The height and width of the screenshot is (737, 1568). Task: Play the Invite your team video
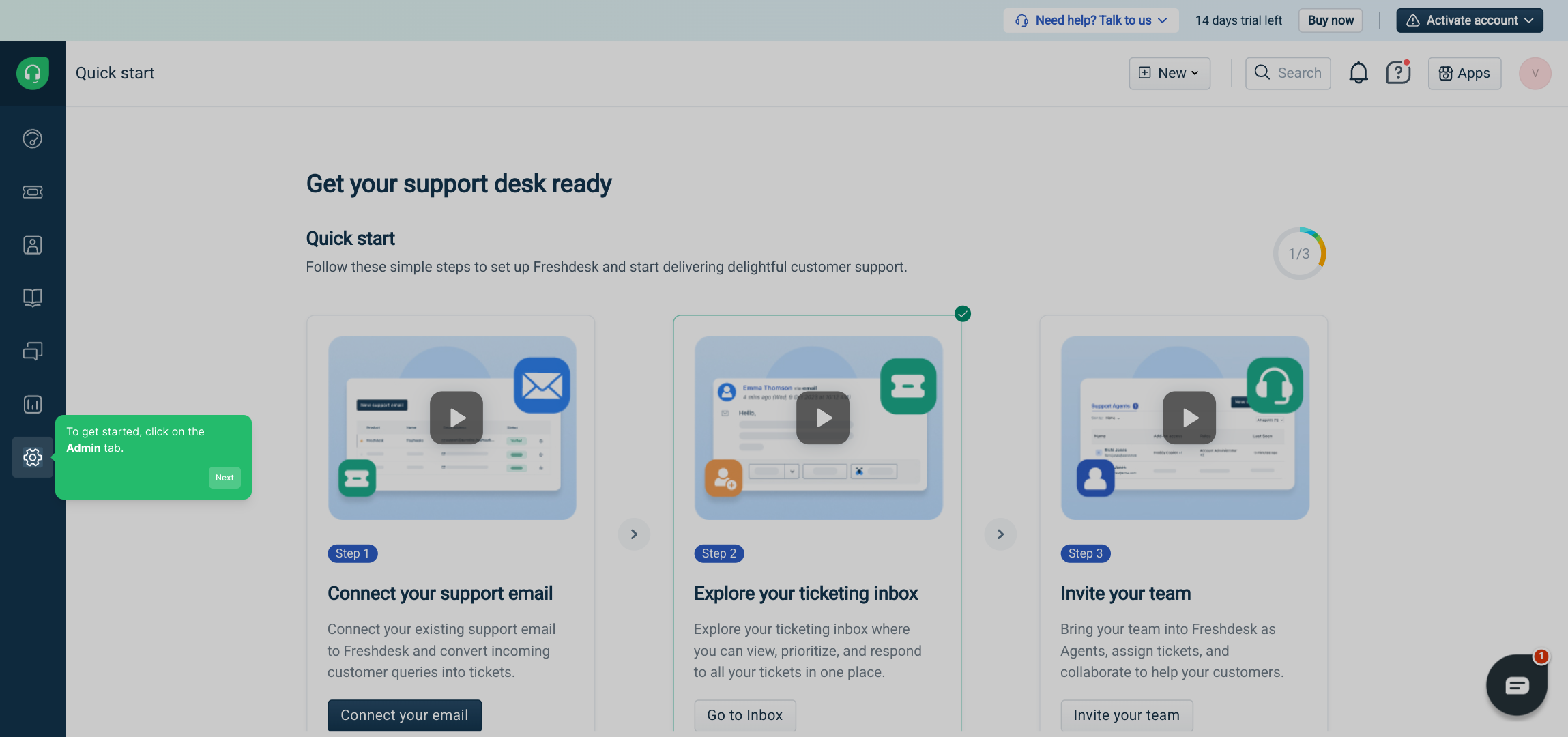pos(1189,418)
